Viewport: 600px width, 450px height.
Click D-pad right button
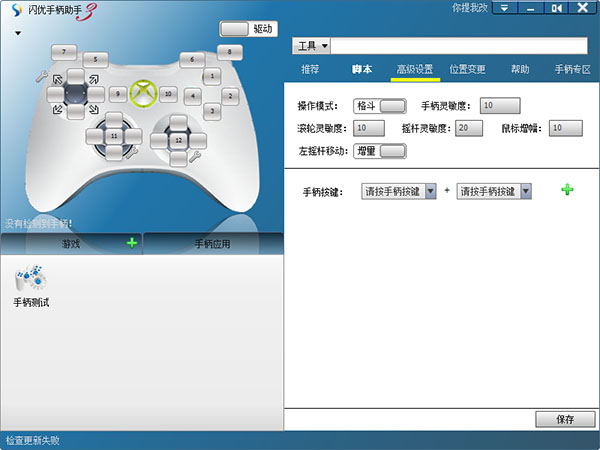(x=96, y=95)
